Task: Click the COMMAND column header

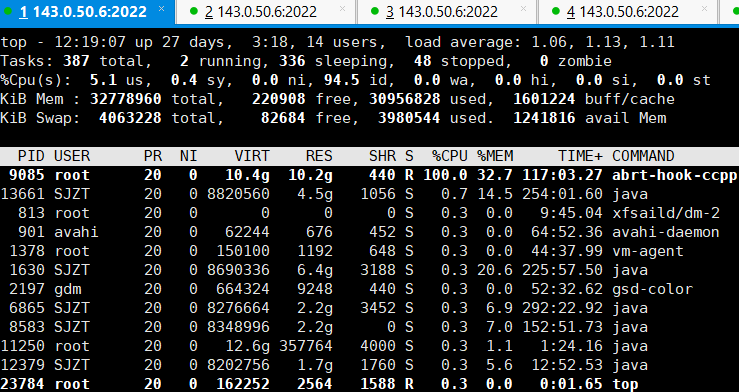Action: point(643,156)
